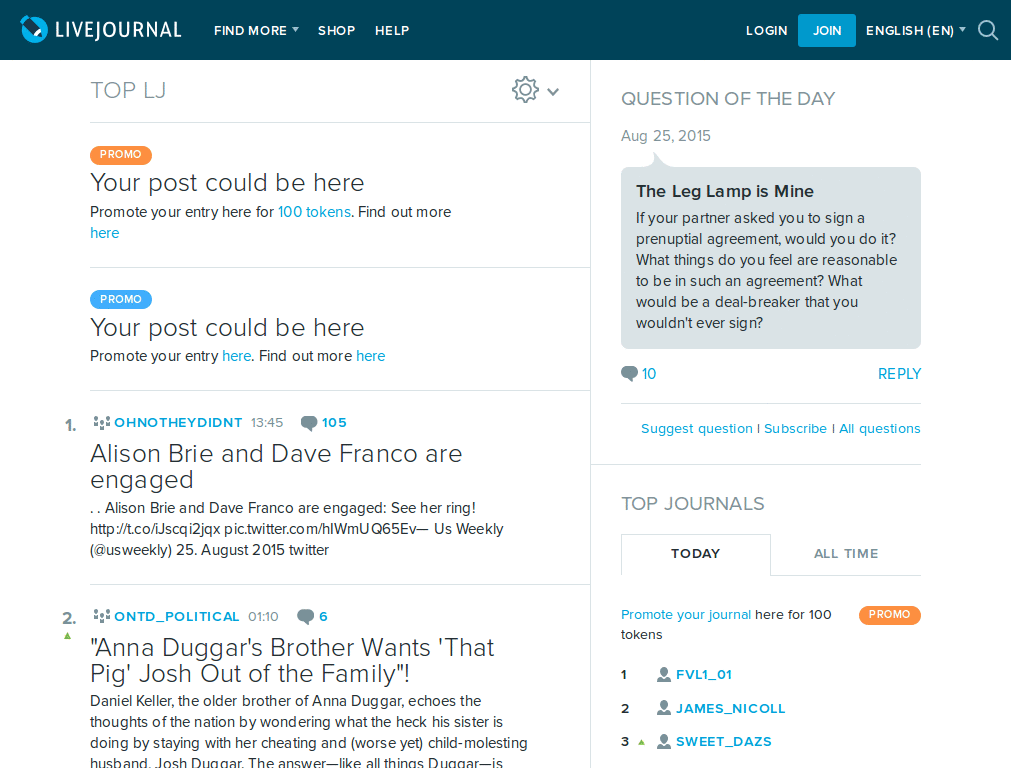Viewport: 1024px width, 768px height.
Task: Click the LiveJournal pencil logo
Action: [36, 29]
